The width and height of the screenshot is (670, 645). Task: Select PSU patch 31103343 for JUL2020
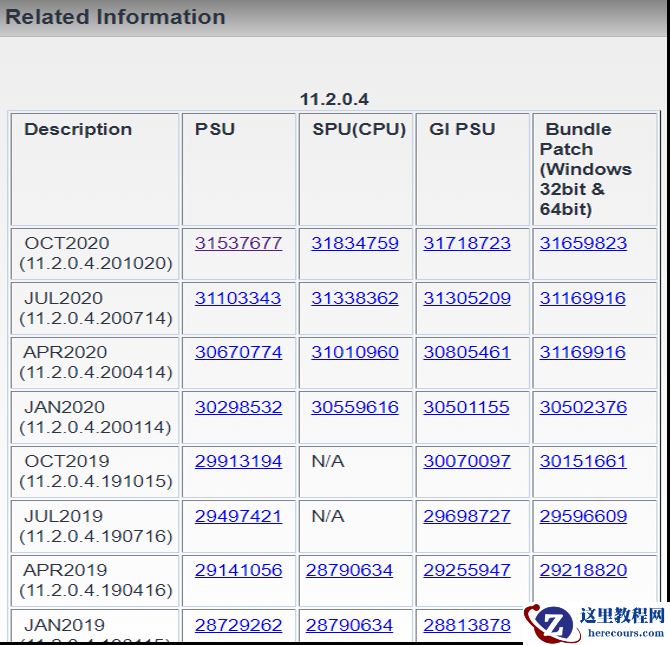pyautogui.click(x=238, y=298)
